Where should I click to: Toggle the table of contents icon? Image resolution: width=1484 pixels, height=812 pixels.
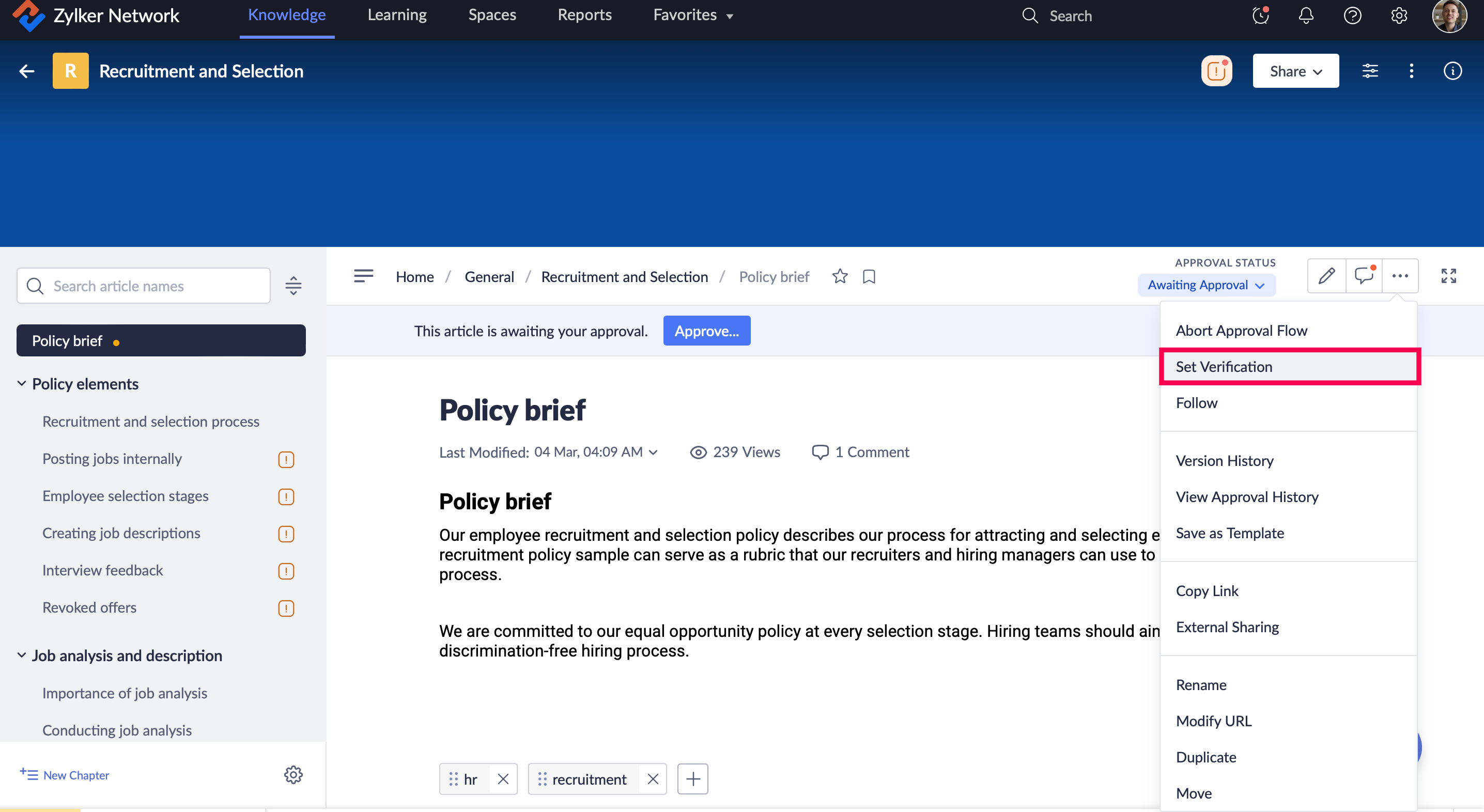click(x=364, y=276)
